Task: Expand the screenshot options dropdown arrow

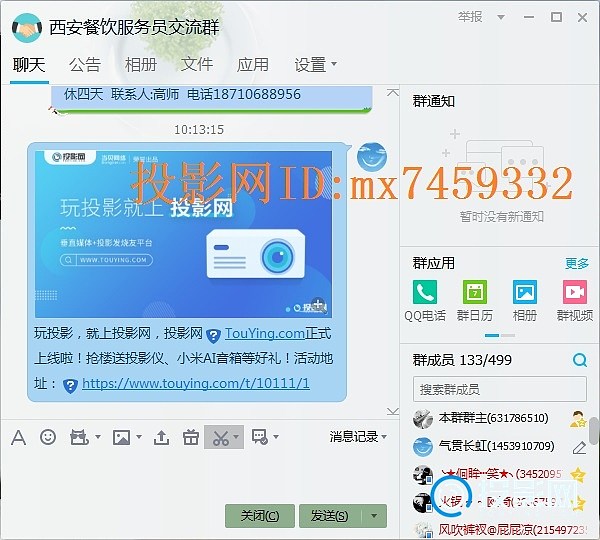Action: pyautogui.click(x=236, y=437)
